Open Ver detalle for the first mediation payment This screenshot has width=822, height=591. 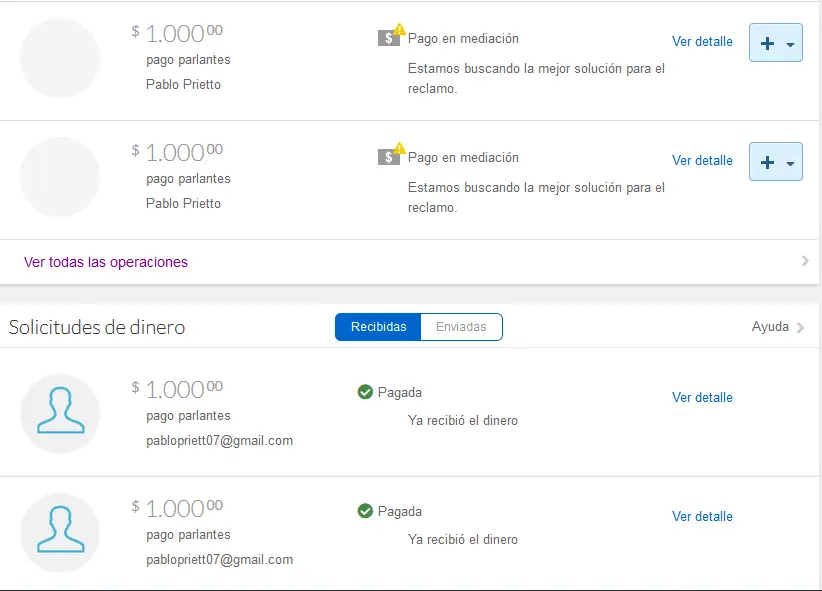(702, 41)
